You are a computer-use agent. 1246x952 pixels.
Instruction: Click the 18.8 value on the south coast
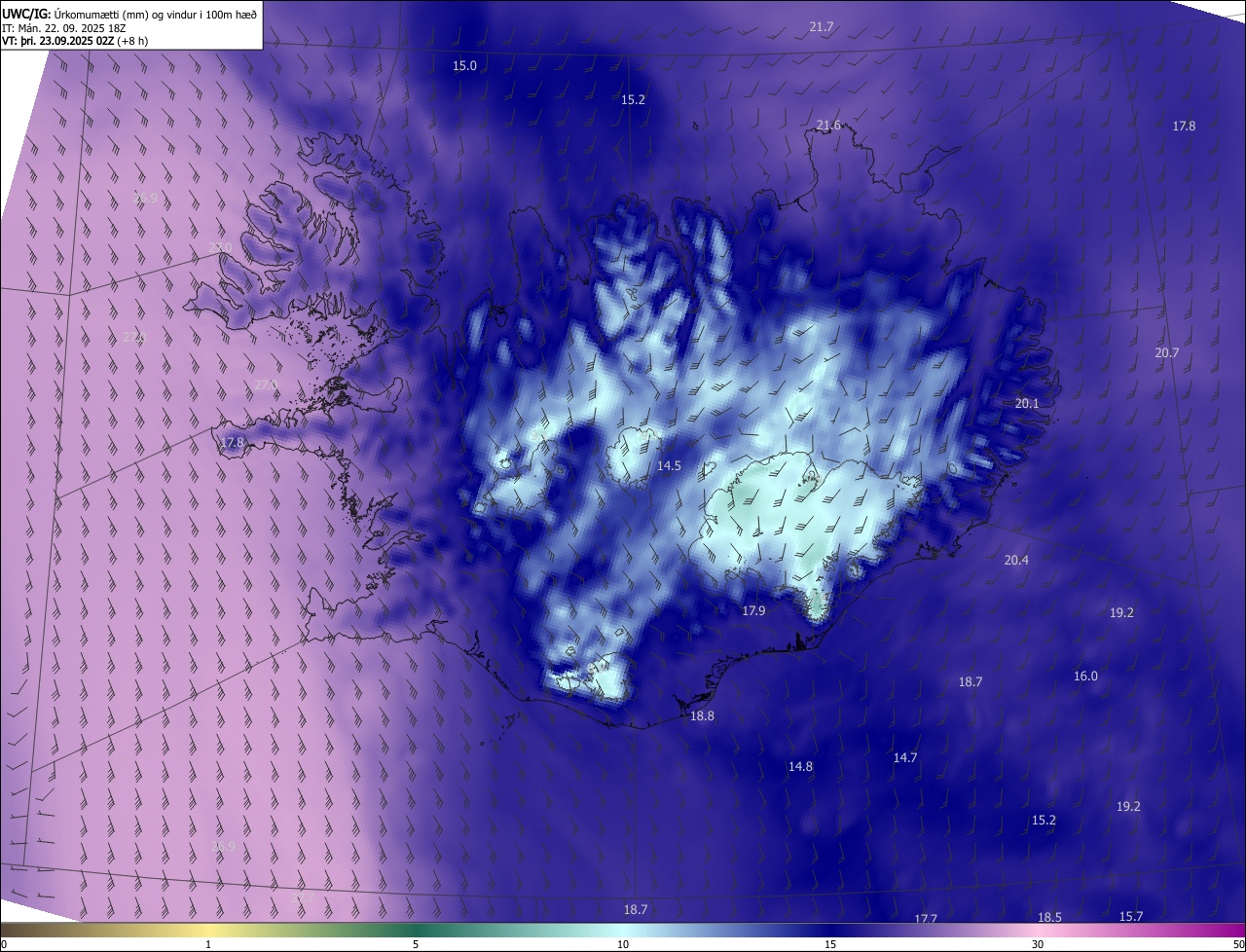point(702,716)
